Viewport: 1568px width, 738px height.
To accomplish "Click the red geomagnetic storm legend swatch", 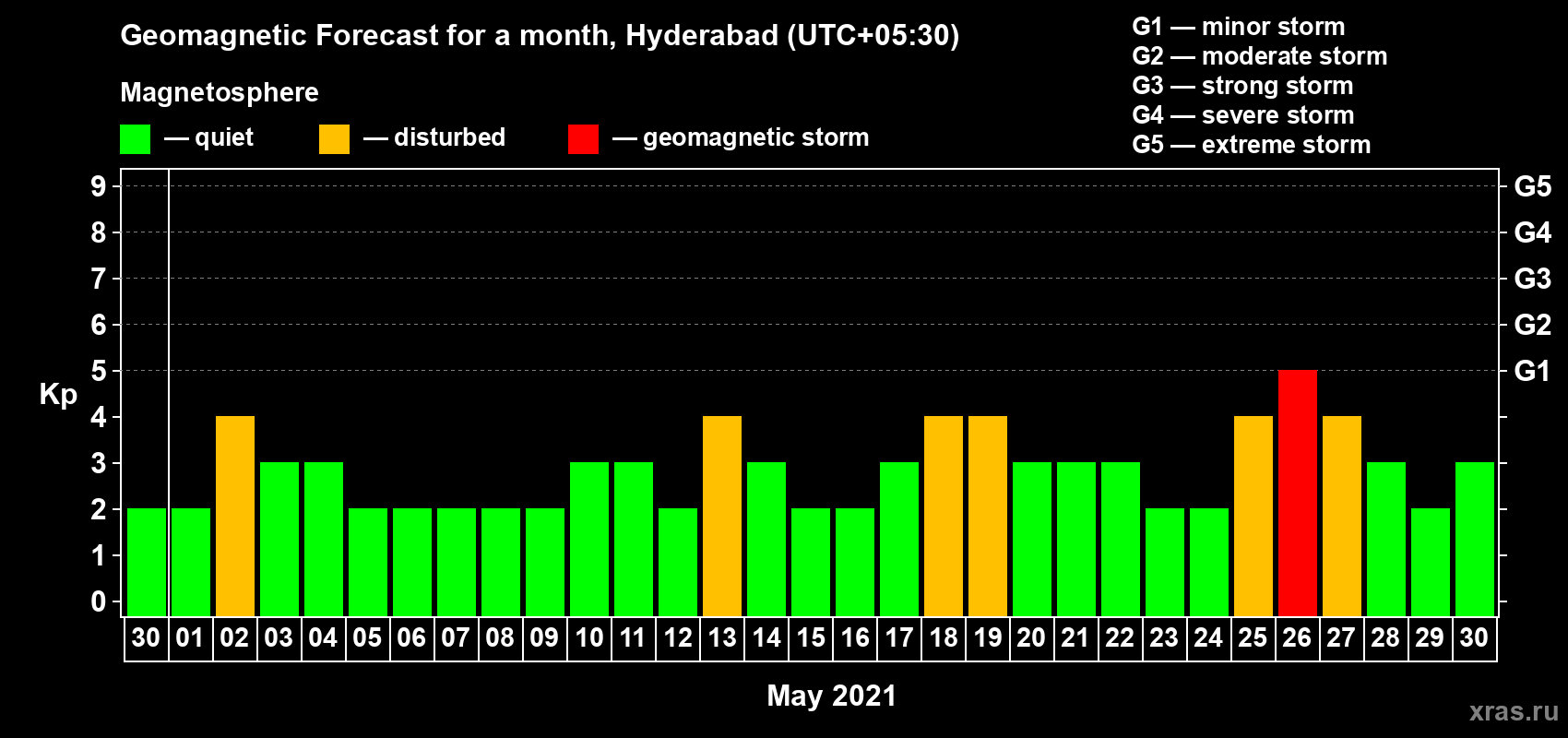I will point(583,139).
